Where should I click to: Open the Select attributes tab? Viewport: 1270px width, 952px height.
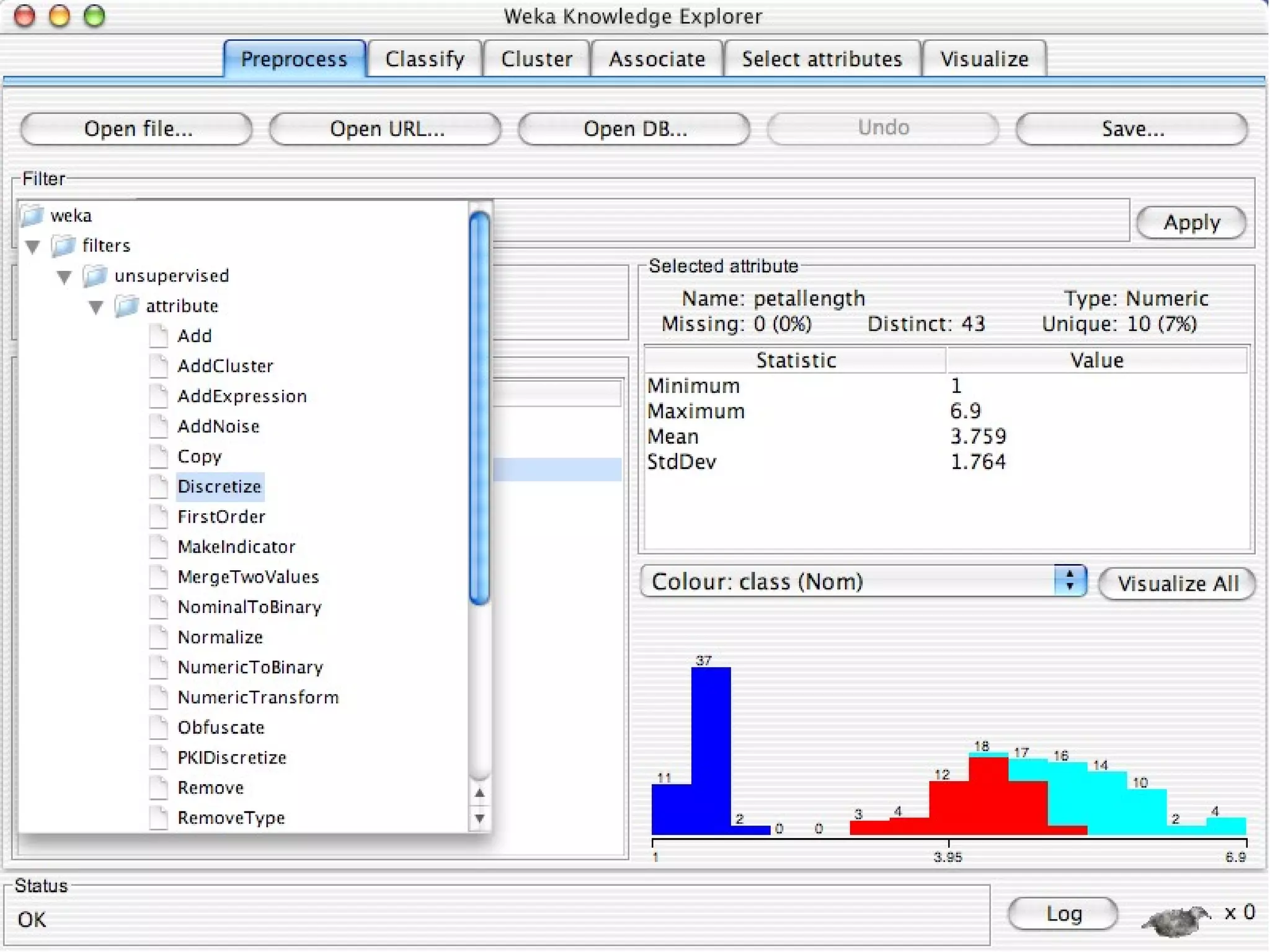coord(821,59)
